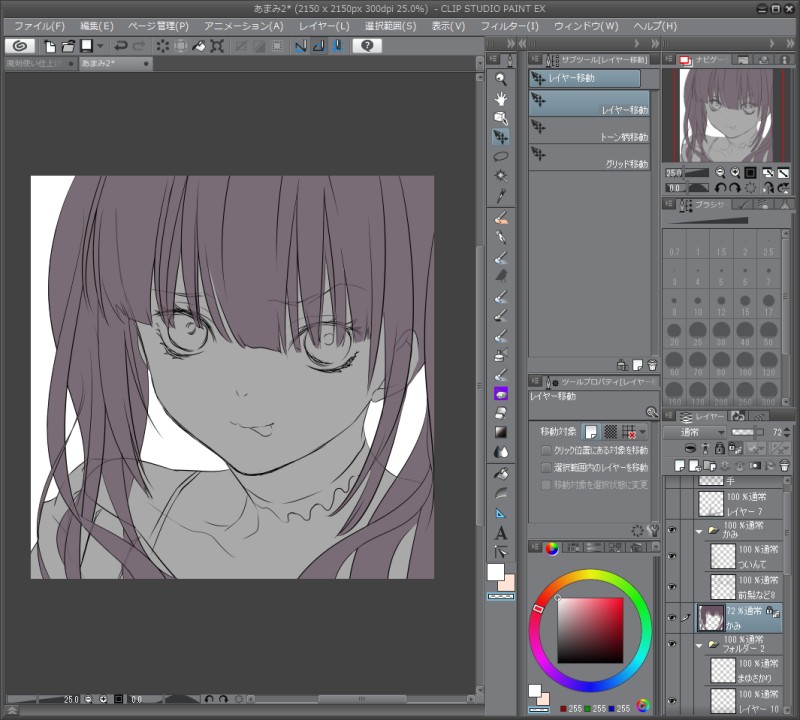
Task: Hide the 前髪など8 layer eye icon
Action: coord(672,586)
